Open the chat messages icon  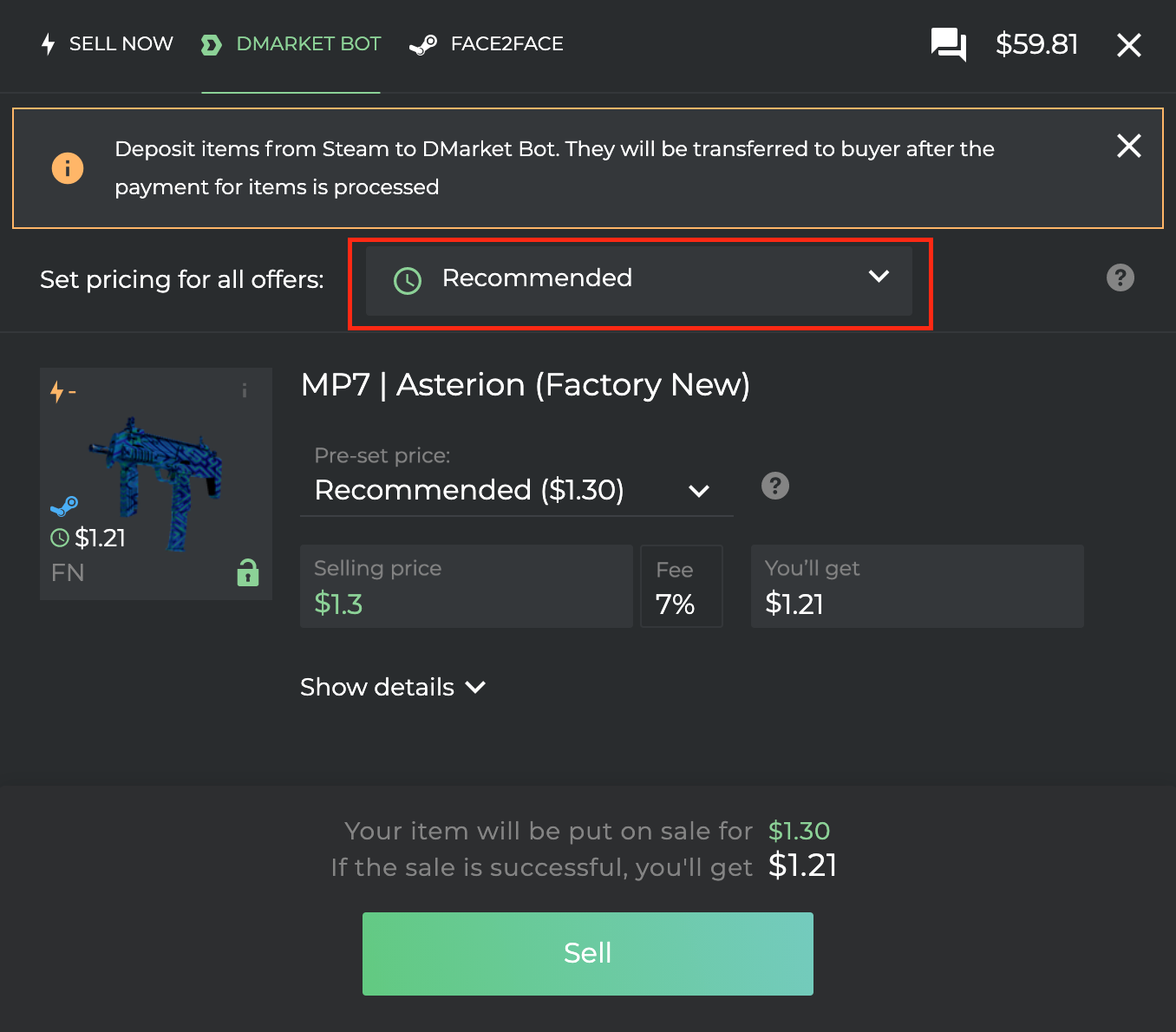pyautogui.click(x=948, y=44)
